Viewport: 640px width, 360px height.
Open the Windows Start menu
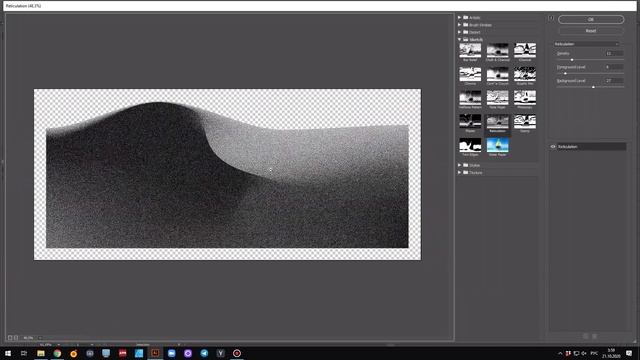(8, 353)
